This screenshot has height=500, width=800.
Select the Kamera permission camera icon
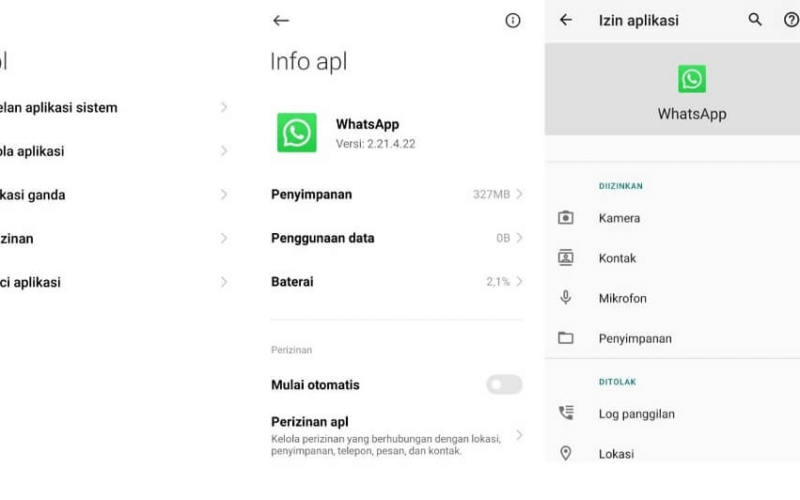coord(565,218)
